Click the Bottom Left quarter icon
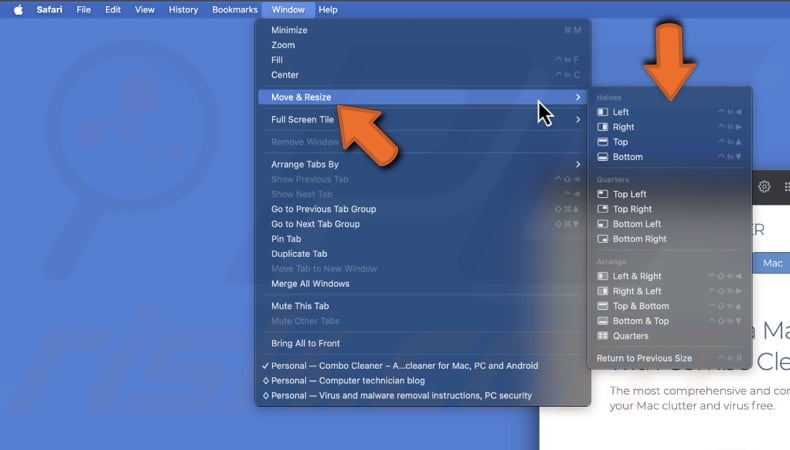Image resolution: width=790 pixels, height=450 pixels. tap(603, 224)
